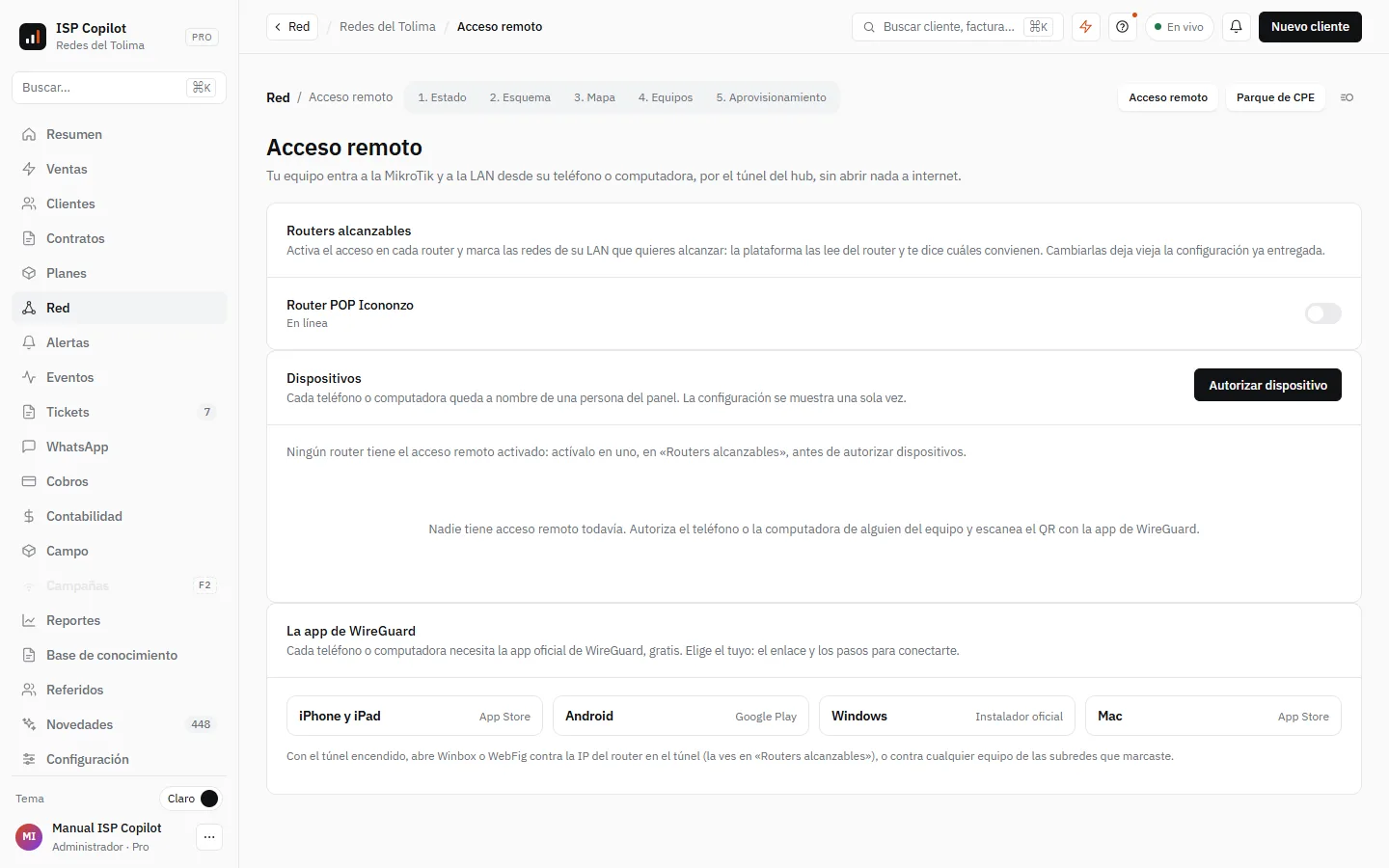Open Alertas bell in sidebar

tap(120, 342)
